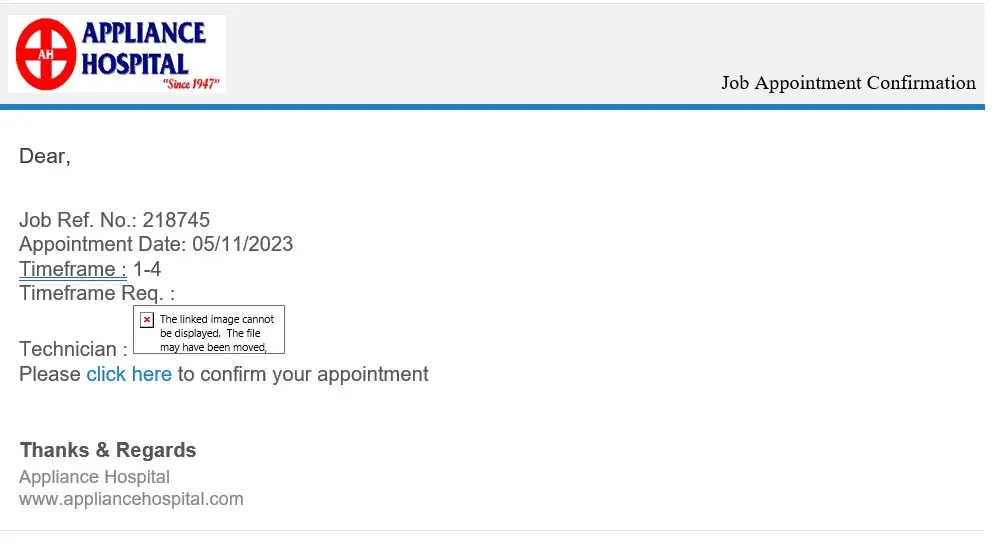Click the Job Appointment Confirmation heading

point(848,83)
